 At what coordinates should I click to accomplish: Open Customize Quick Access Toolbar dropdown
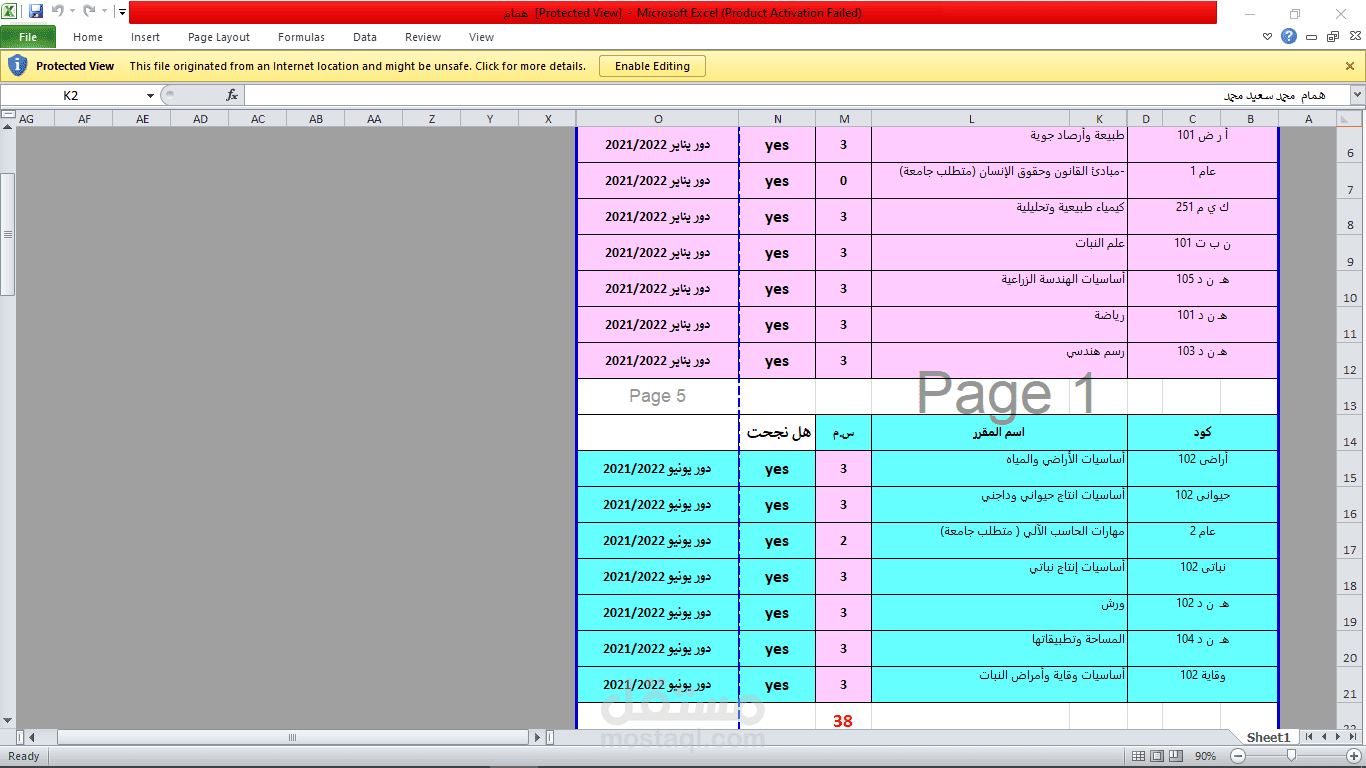click(122, 13)
